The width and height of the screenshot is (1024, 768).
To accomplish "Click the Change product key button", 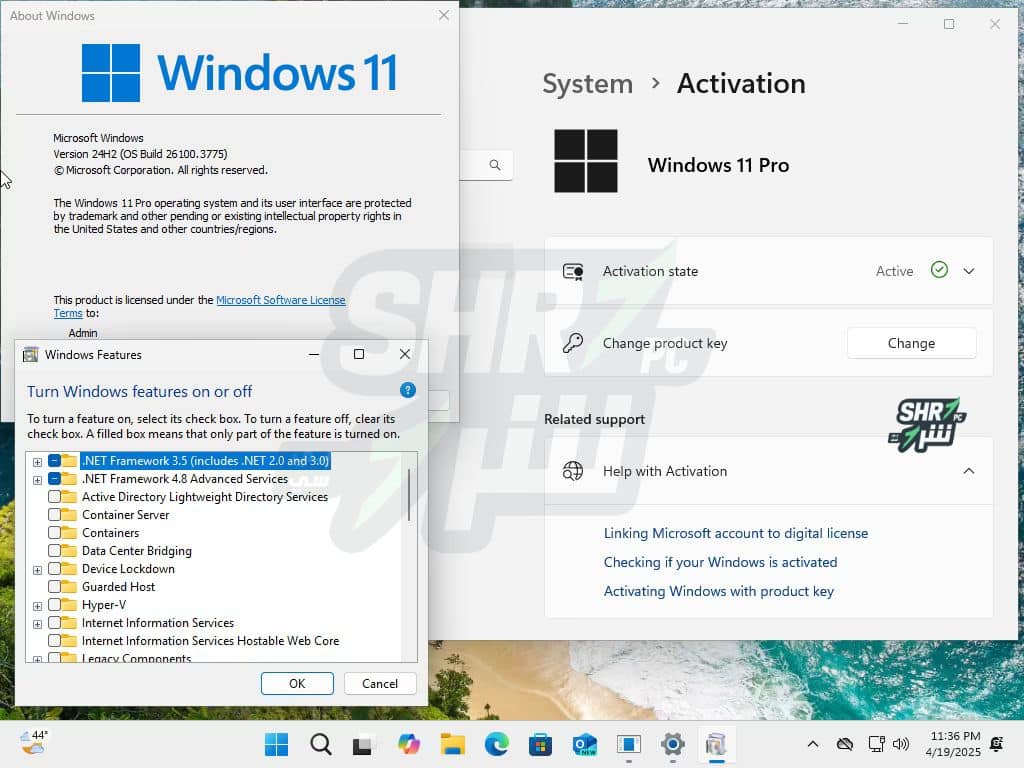I will coord(911,343).
